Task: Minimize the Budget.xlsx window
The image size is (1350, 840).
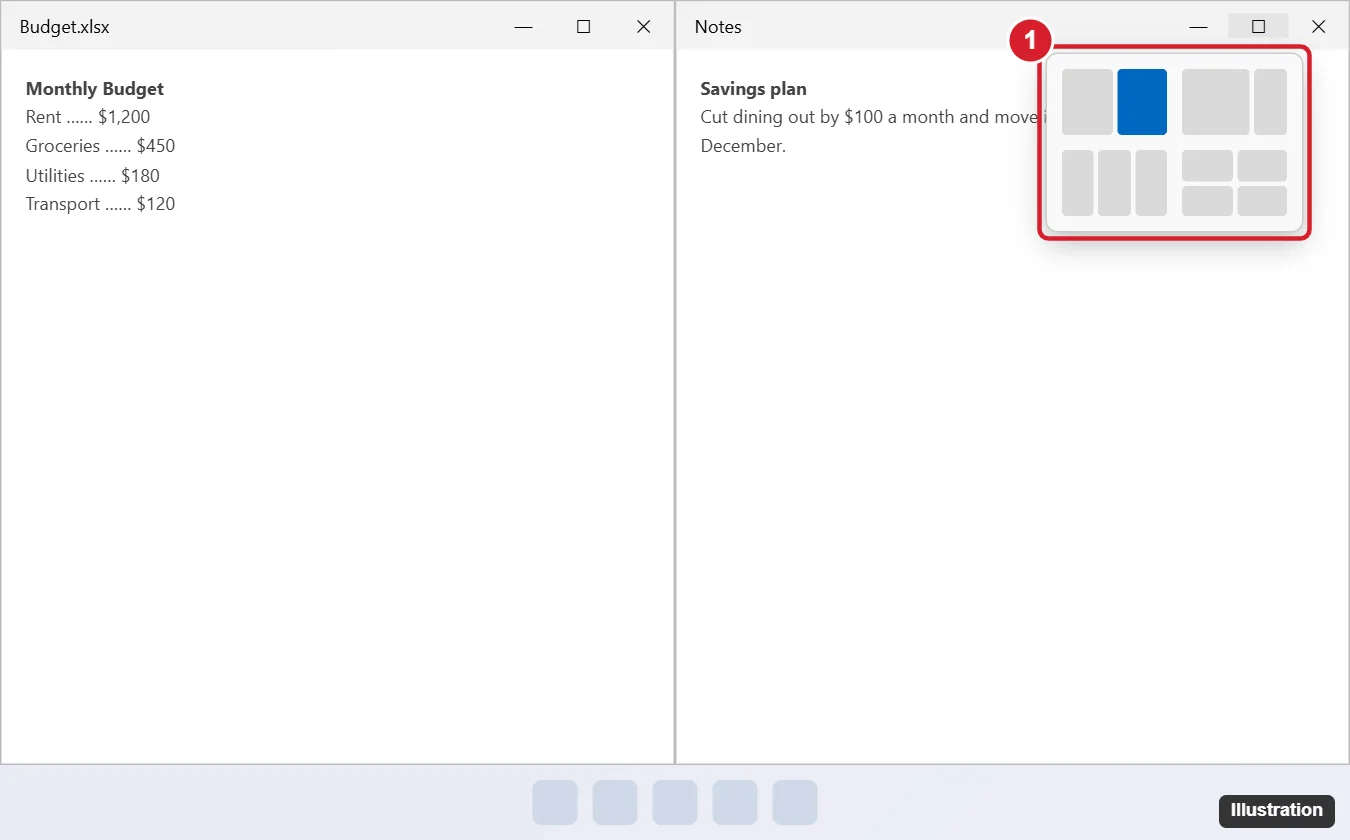Action: coord(523,27)
